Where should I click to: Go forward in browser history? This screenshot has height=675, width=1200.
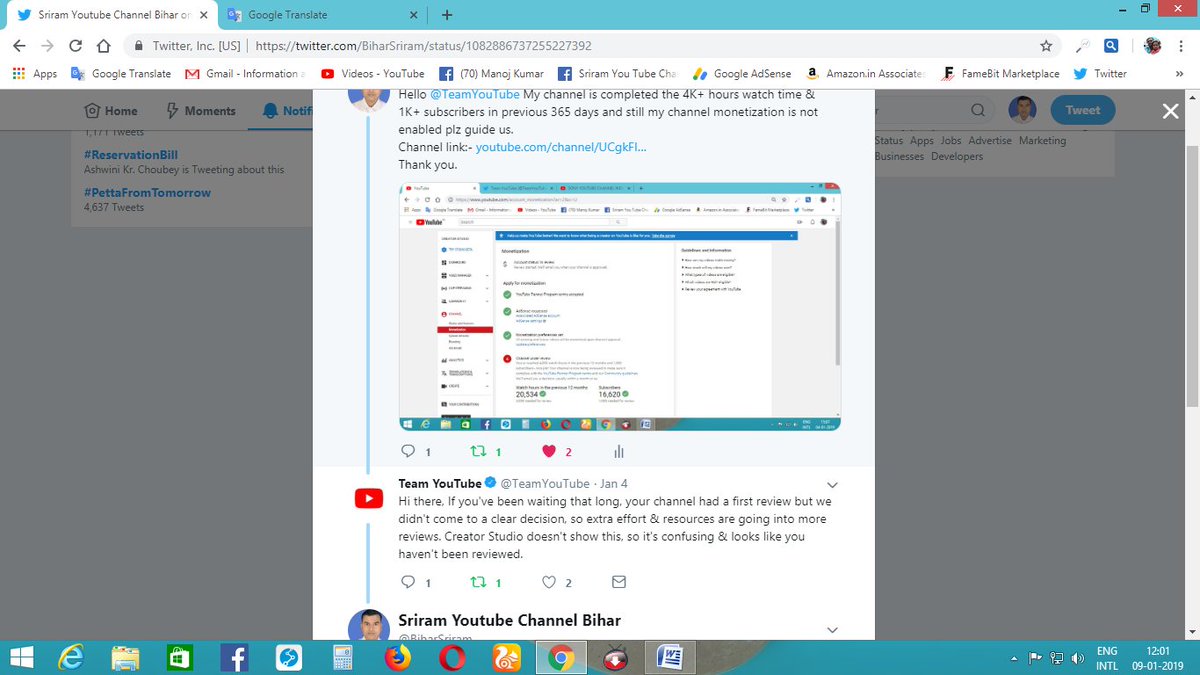click(48, 46)
